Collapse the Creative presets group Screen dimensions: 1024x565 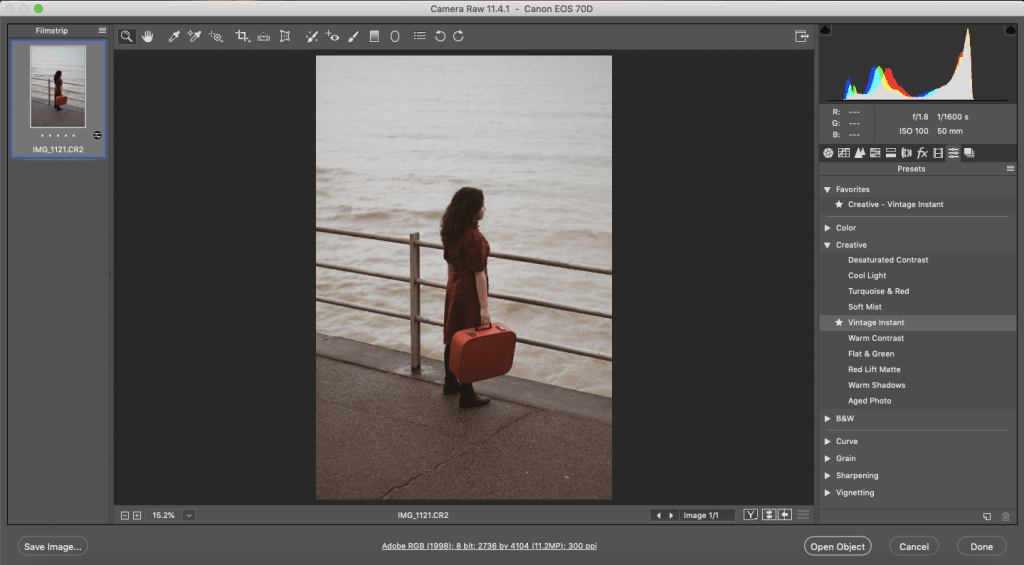pyautogui.click(x=827, y=245)
